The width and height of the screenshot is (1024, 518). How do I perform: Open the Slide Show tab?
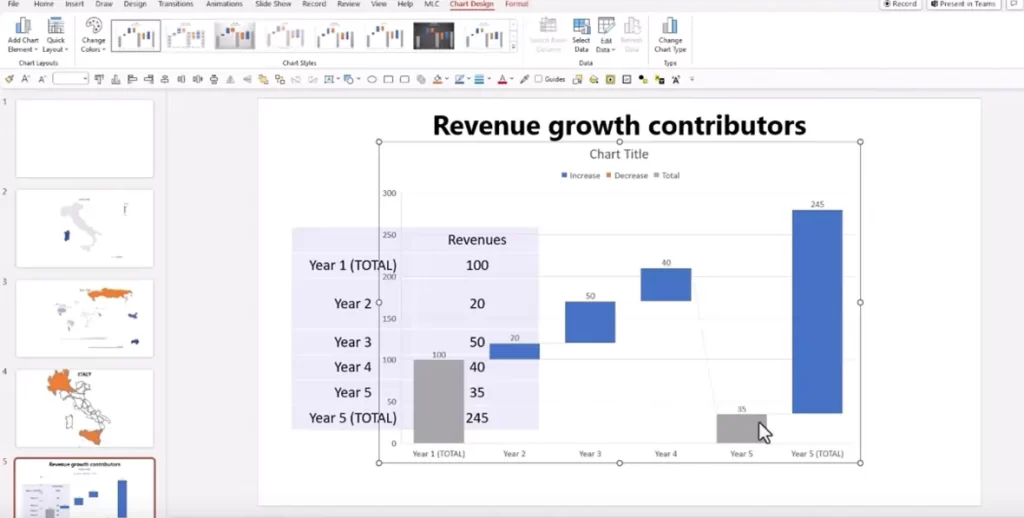273,4
